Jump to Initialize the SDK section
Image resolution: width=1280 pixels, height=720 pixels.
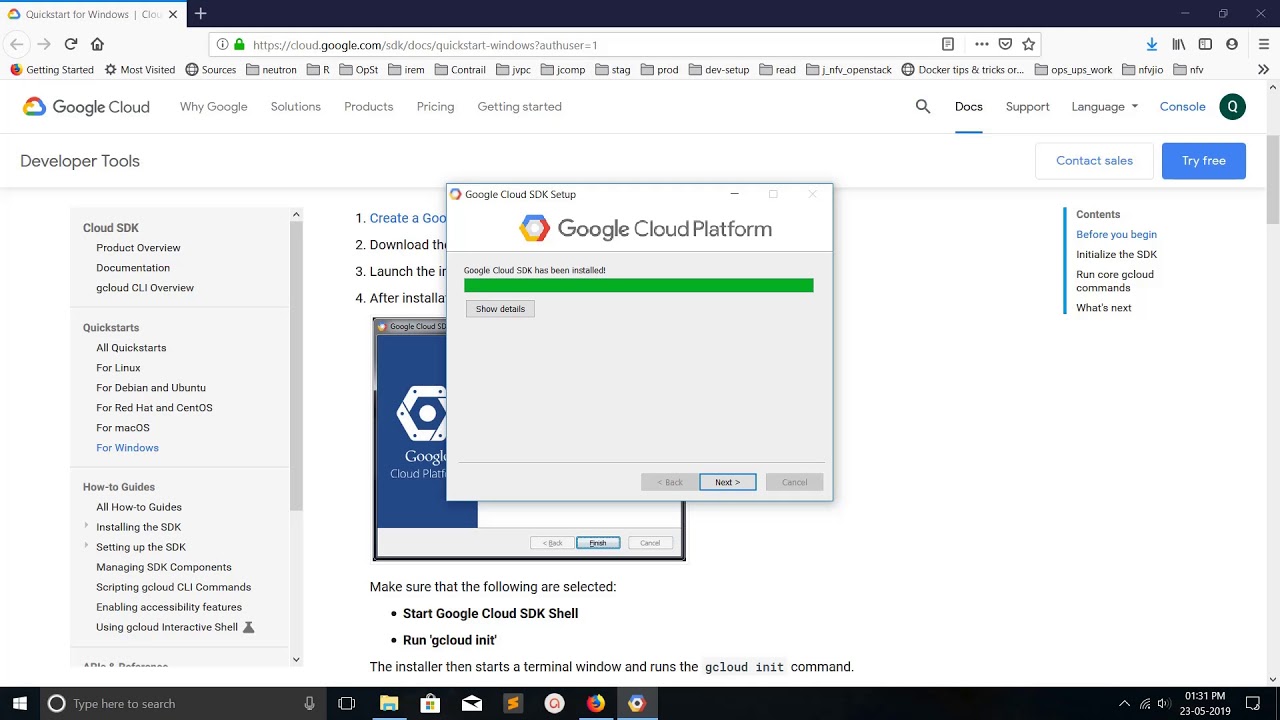pos(1116,254)
